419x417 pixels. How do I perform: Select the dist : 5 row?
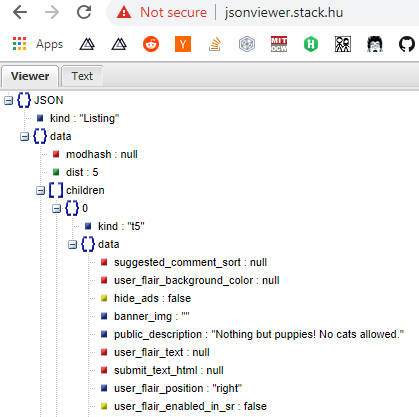point(82,172)
